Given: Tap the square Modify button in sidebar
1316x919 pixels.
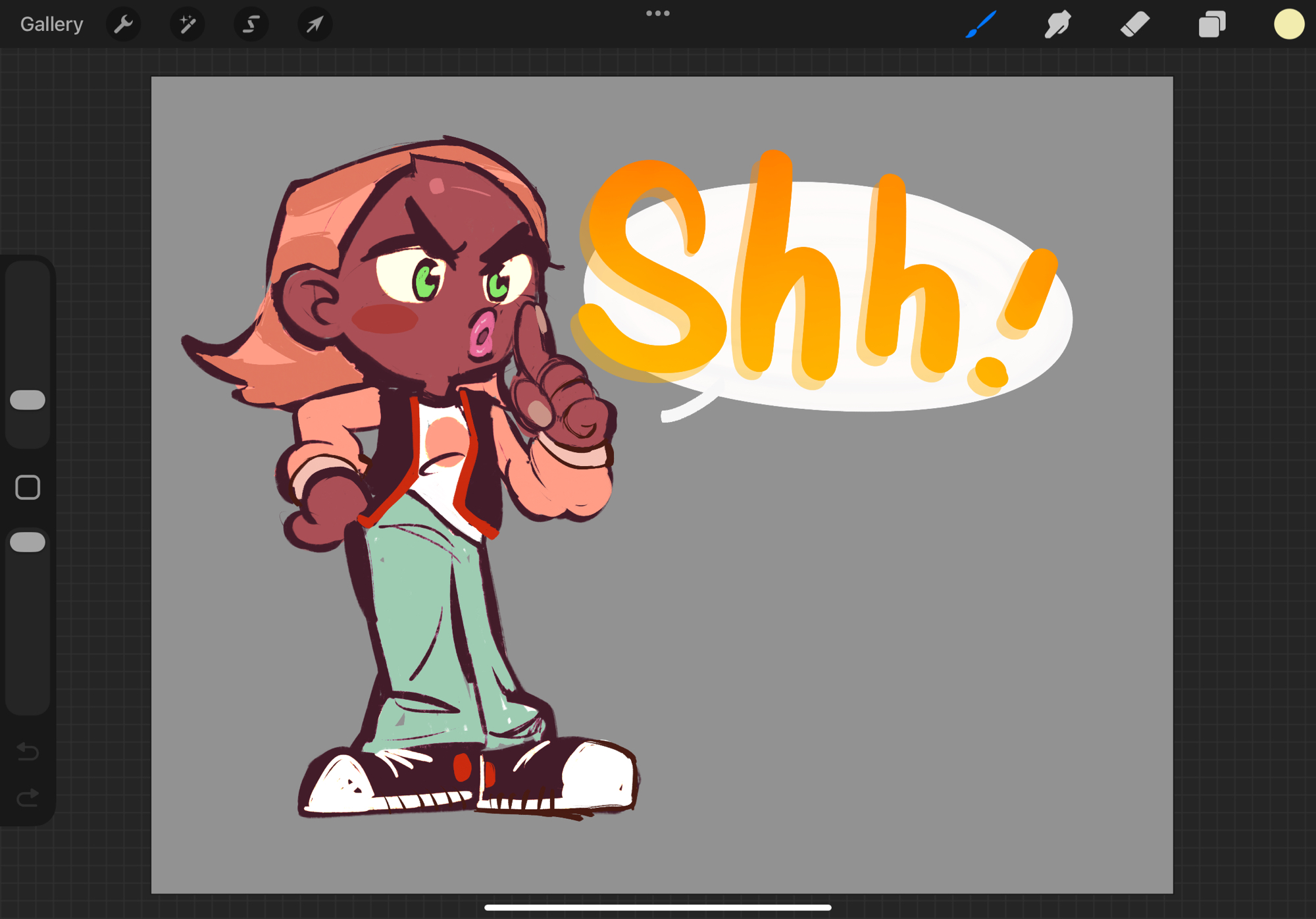Looking at the screenshot, I should coord(28,487).
